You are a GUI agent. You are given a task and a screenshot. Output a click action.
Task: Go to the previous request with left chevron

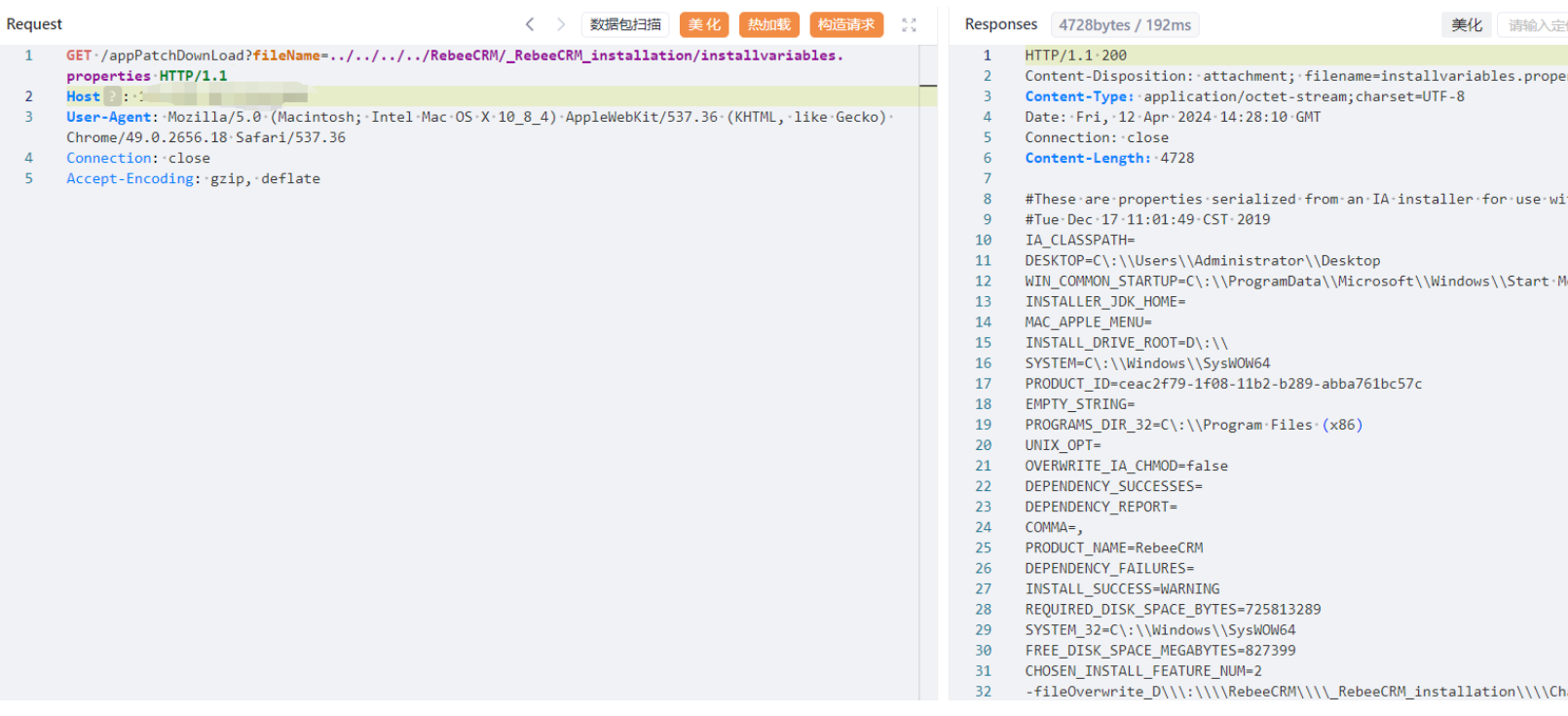tap(530, 24)
